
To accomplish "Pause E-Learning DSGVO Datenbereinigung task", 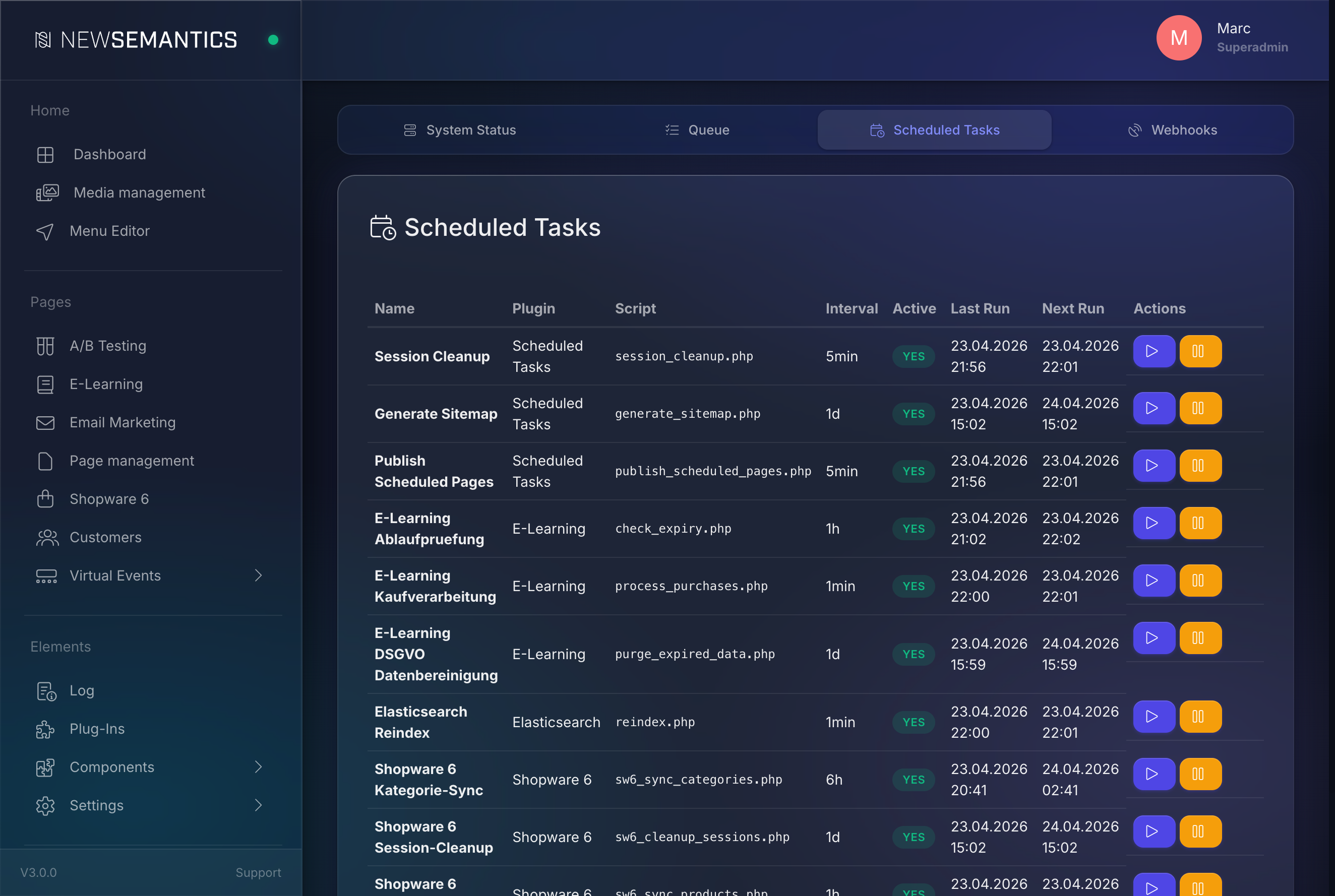I will (1200, 637).
